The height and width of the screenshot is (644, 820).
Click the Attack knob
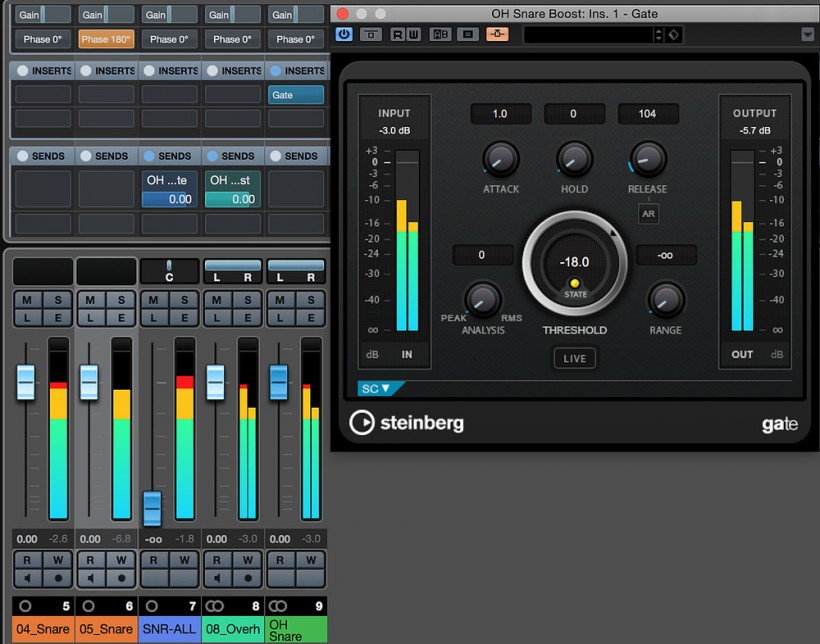point(500,159)
